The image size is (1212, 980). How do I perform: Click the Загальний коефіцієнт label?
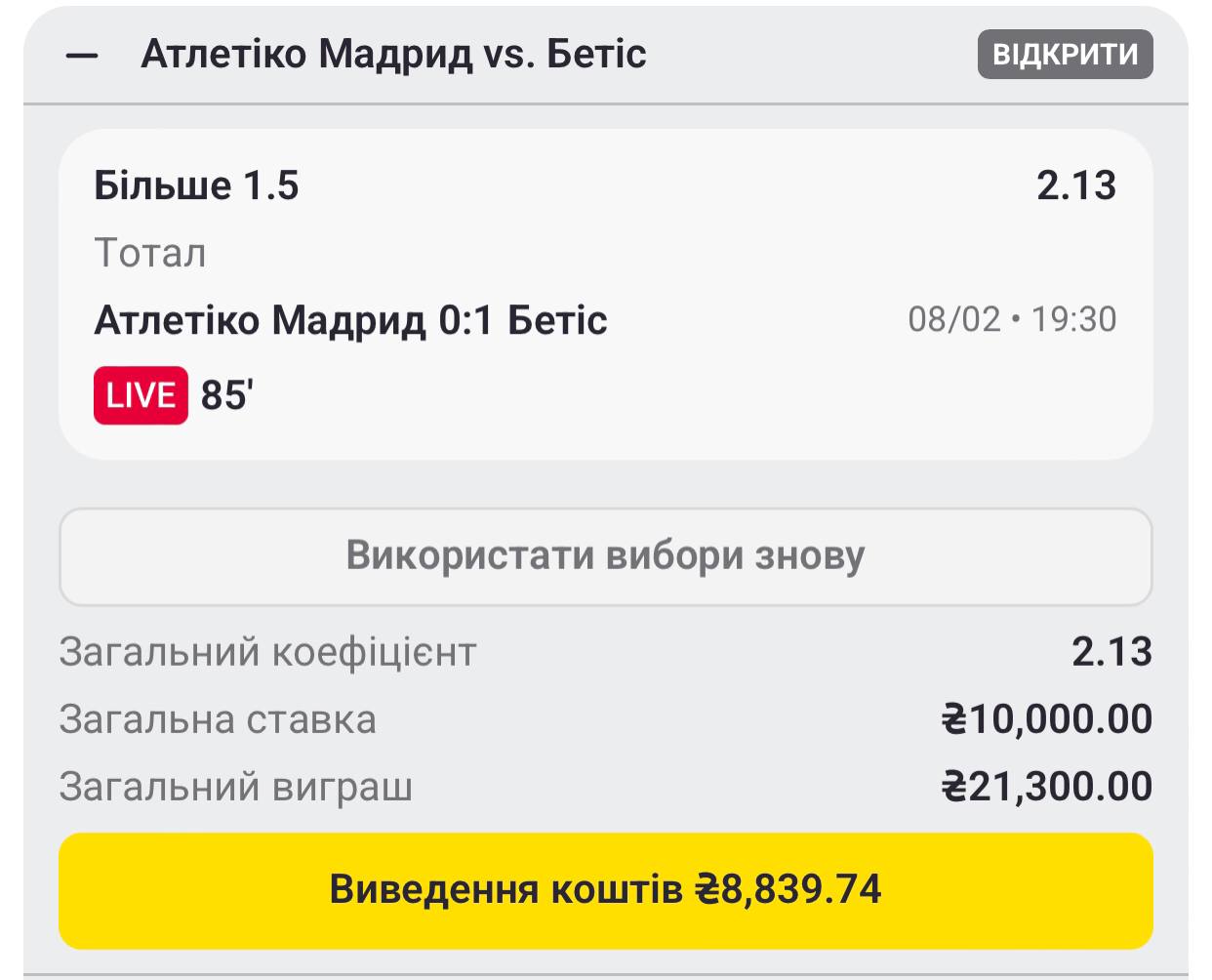coord(267,652)
